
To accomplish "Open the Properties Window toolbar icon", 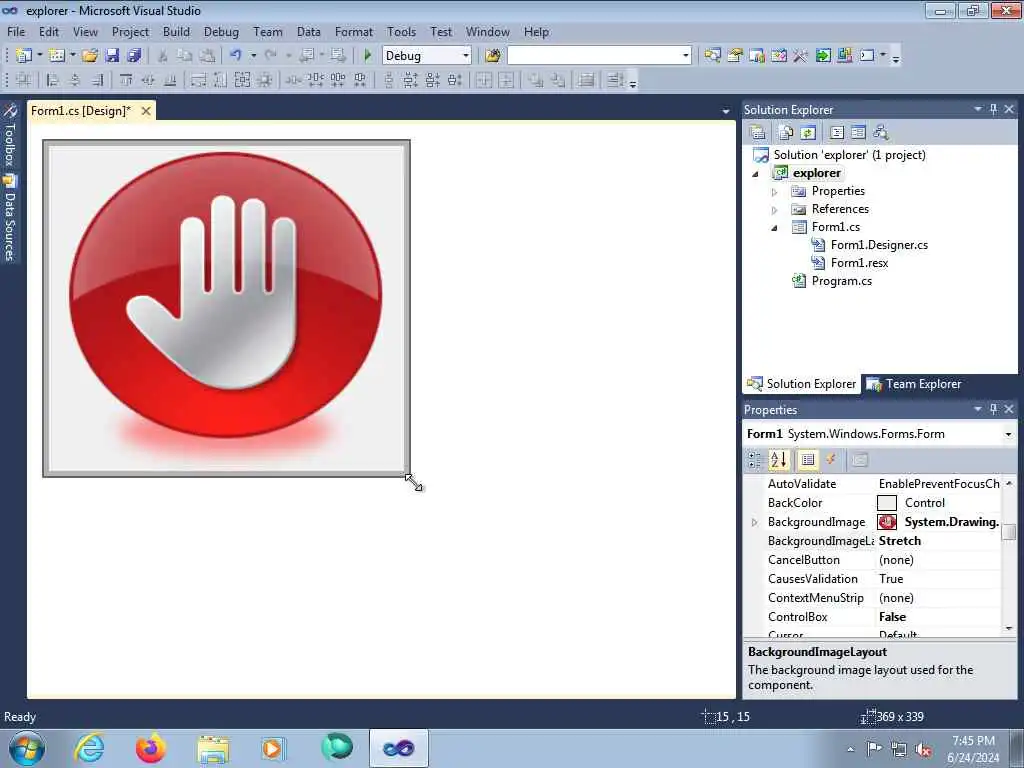I will click(x=735, y=56).
